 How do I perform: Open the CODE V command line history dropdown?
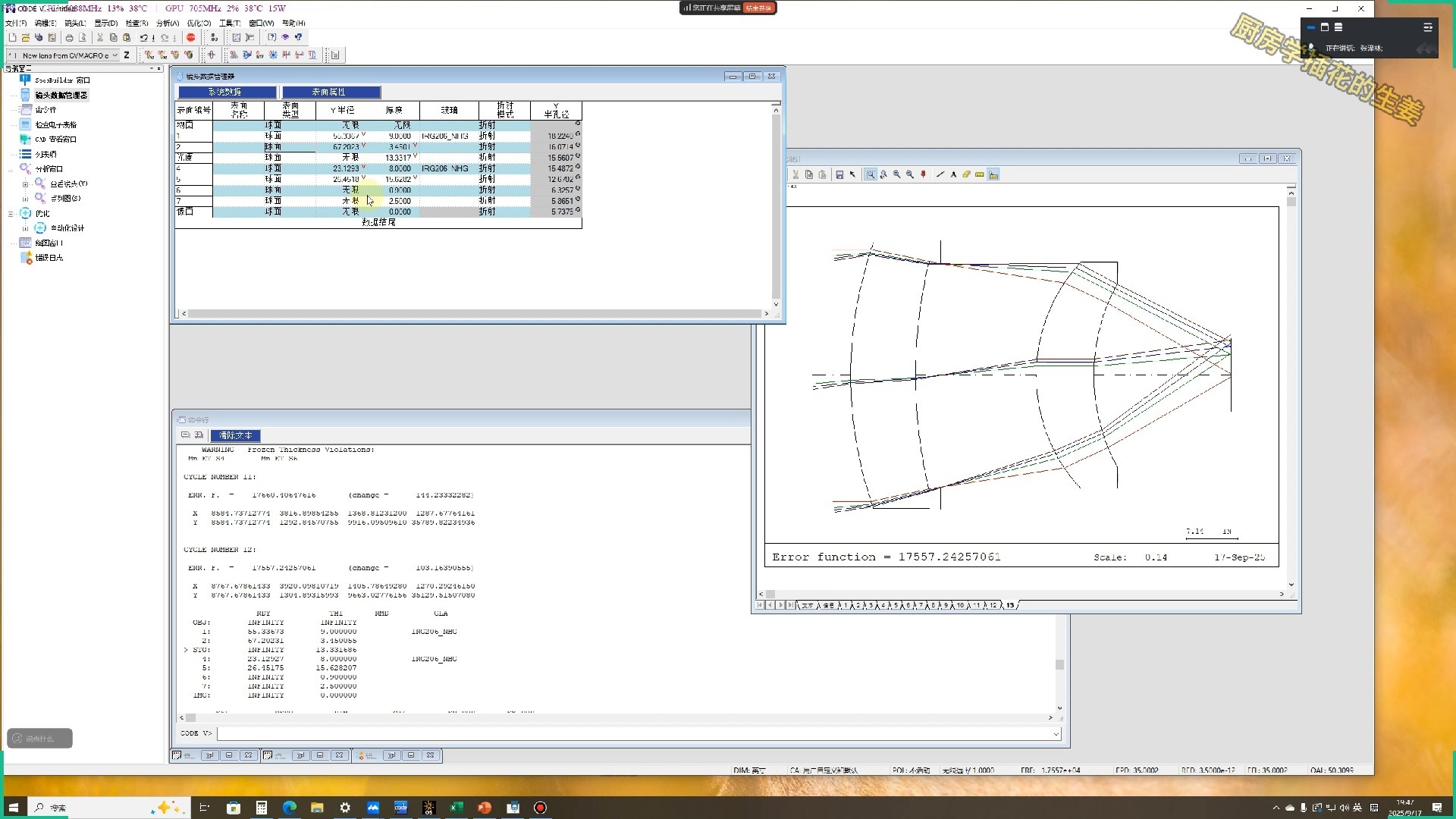point(1056,733)
